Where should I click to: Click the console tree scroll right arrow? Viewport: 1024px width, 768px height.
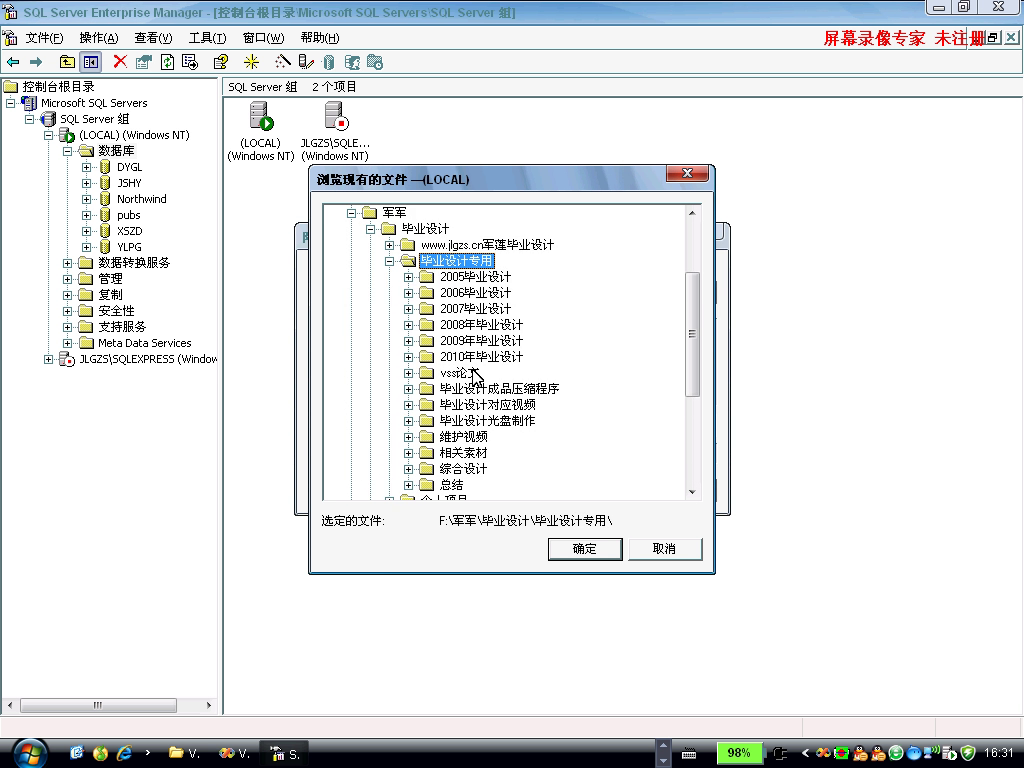[209, 705]
